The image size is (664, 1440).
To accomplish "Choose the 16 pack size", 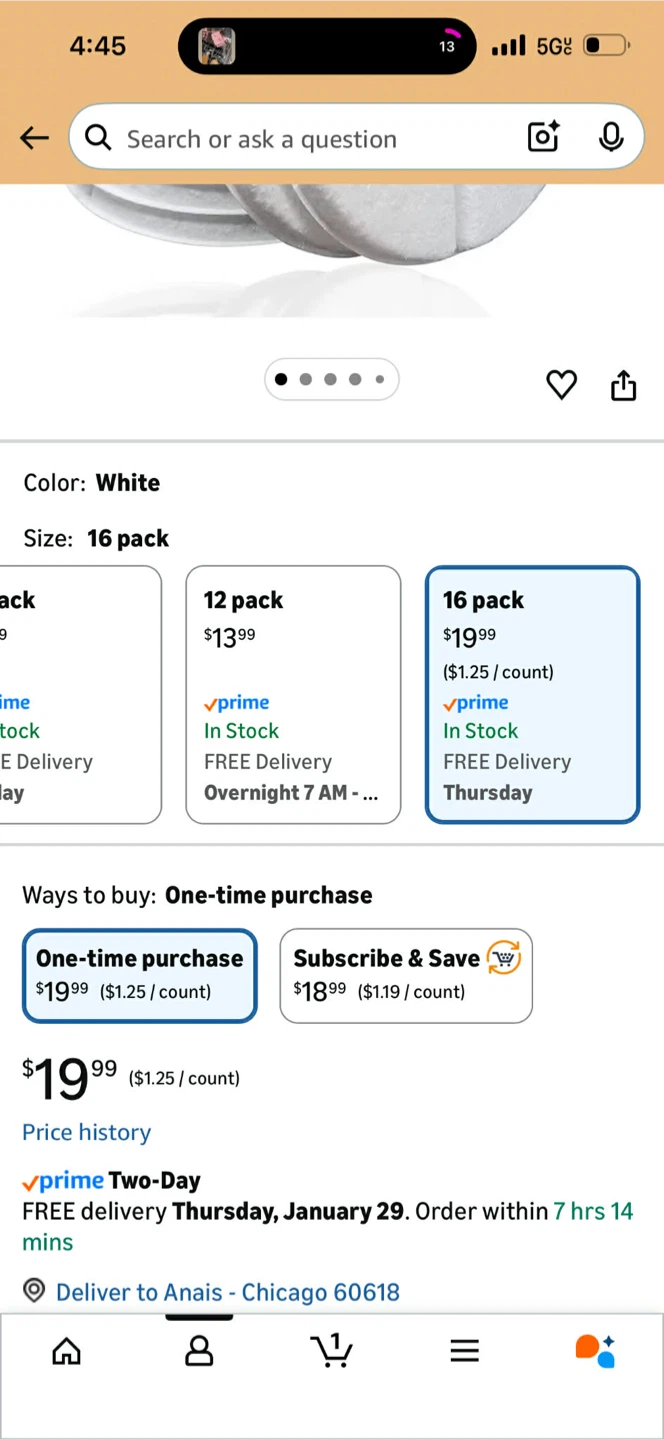I will point(532,695).
